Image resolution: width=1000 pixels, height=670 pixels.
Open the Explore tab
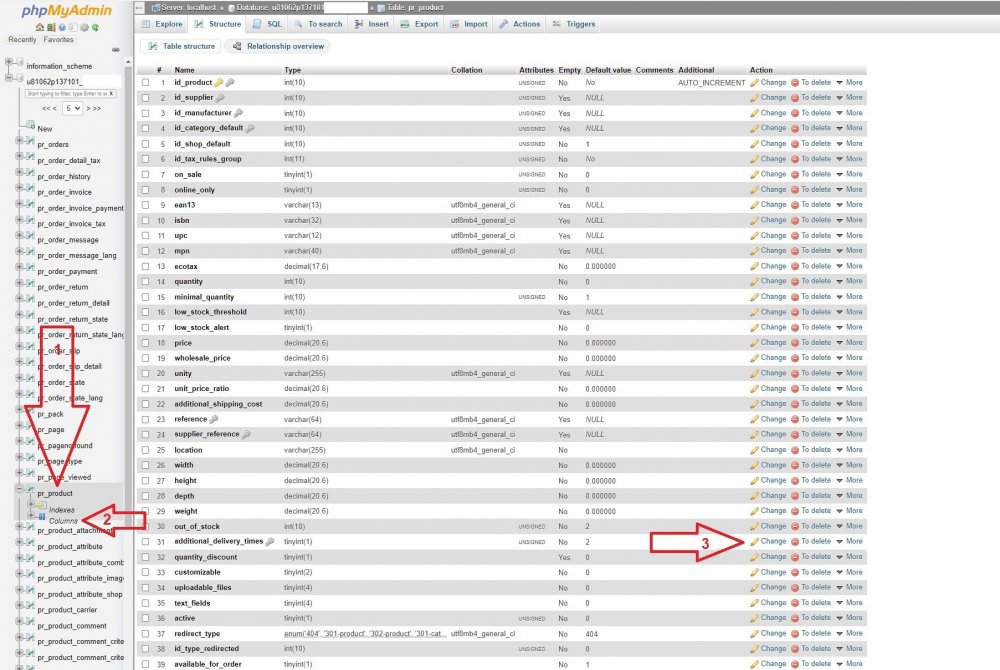coord(162,24)
